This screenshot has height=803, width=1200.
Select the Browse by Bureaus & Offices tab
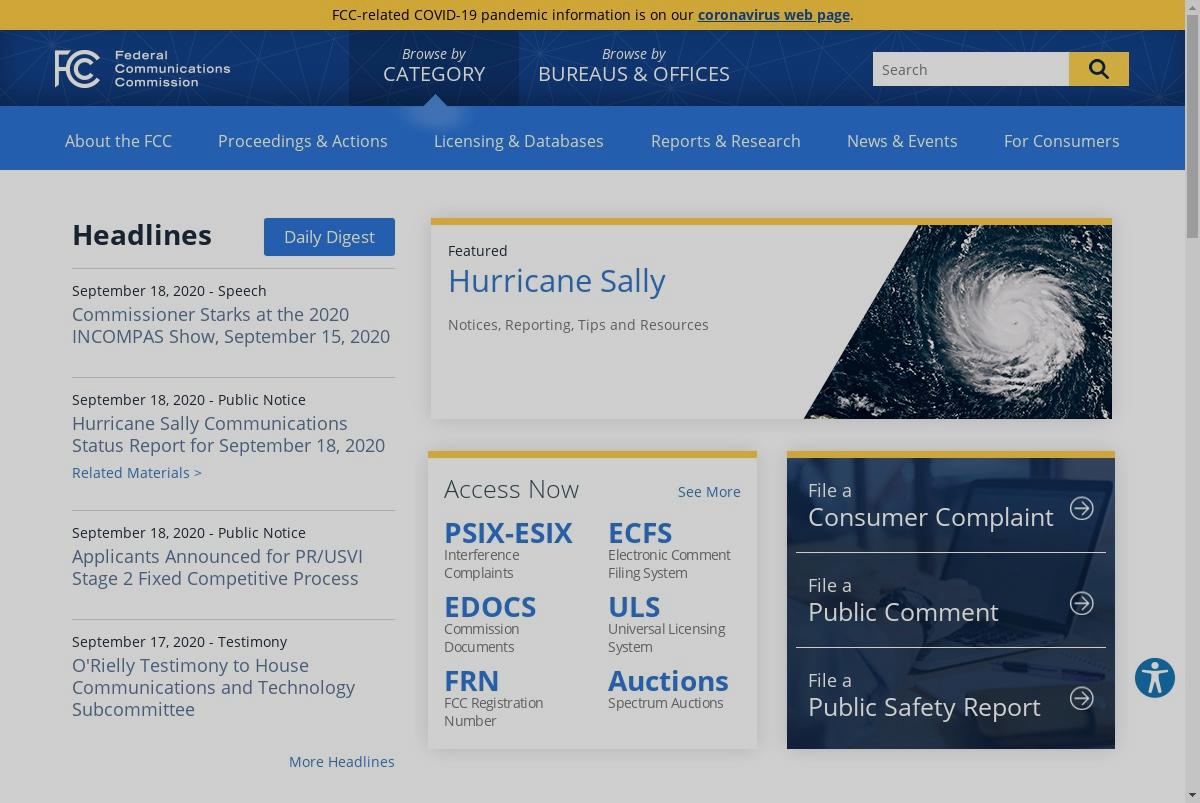(x=634, y=67)
